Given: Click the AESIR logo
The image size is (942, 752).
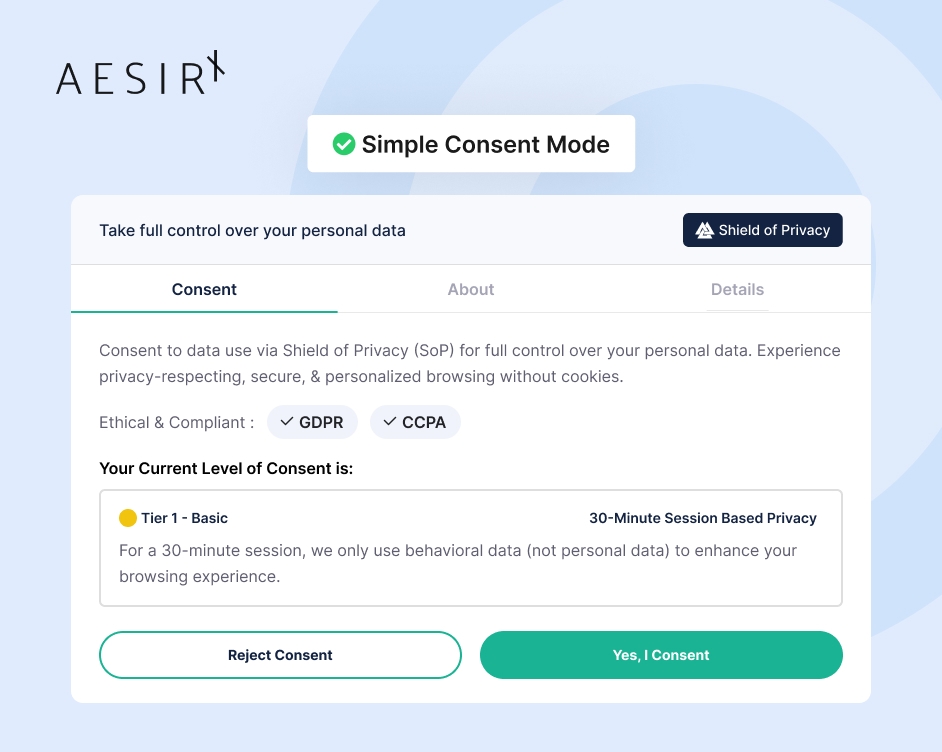Looking at the screenshot, I should pyautogui.click(x=141, y=73).
